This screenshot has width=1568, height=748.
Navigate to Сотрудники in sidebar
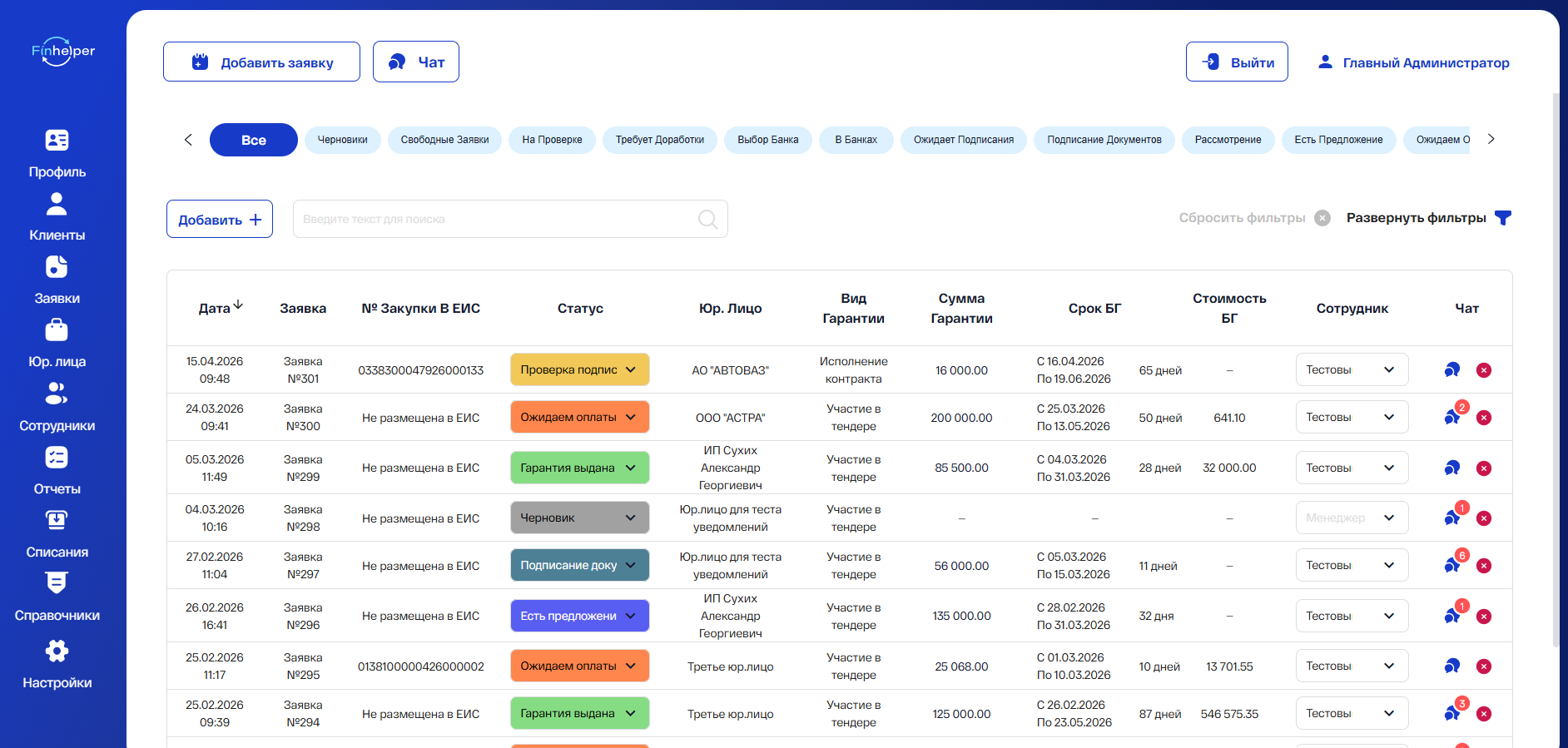tap(57, 407)
